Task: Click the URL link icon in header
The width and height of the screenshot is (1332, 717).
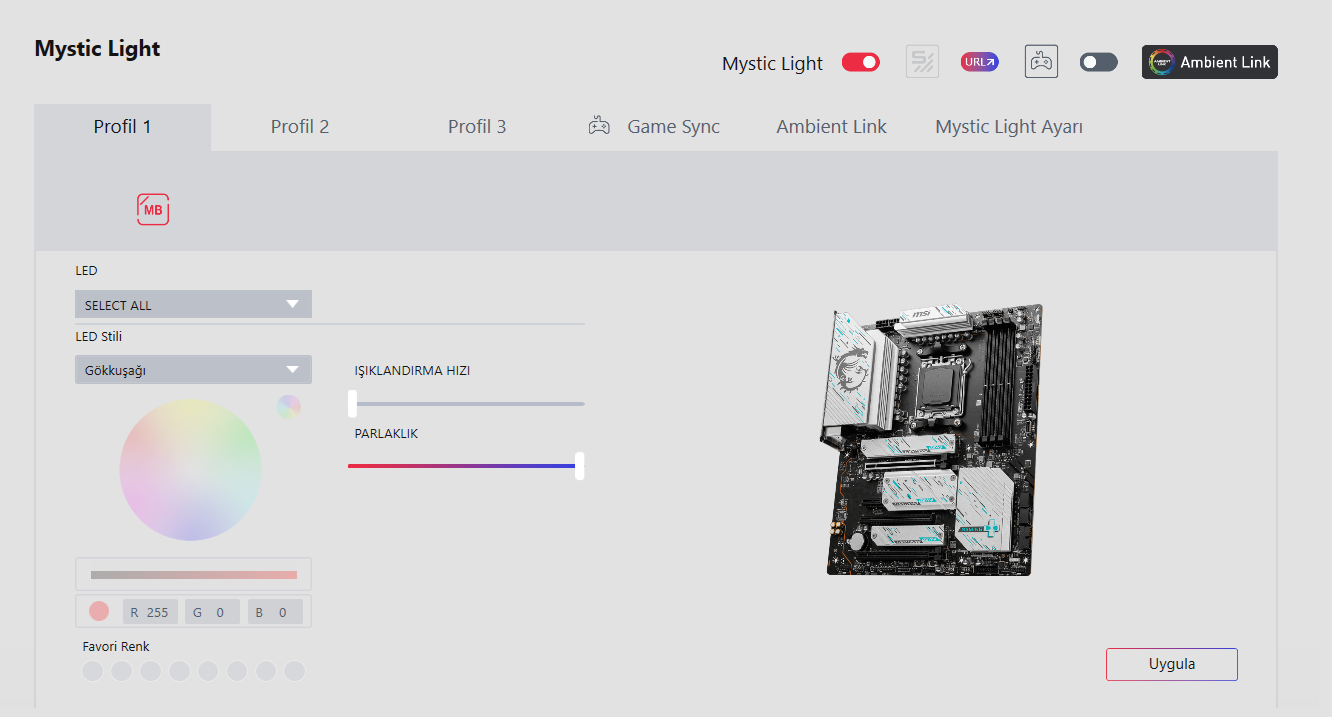Action: [x=980, y=62]
